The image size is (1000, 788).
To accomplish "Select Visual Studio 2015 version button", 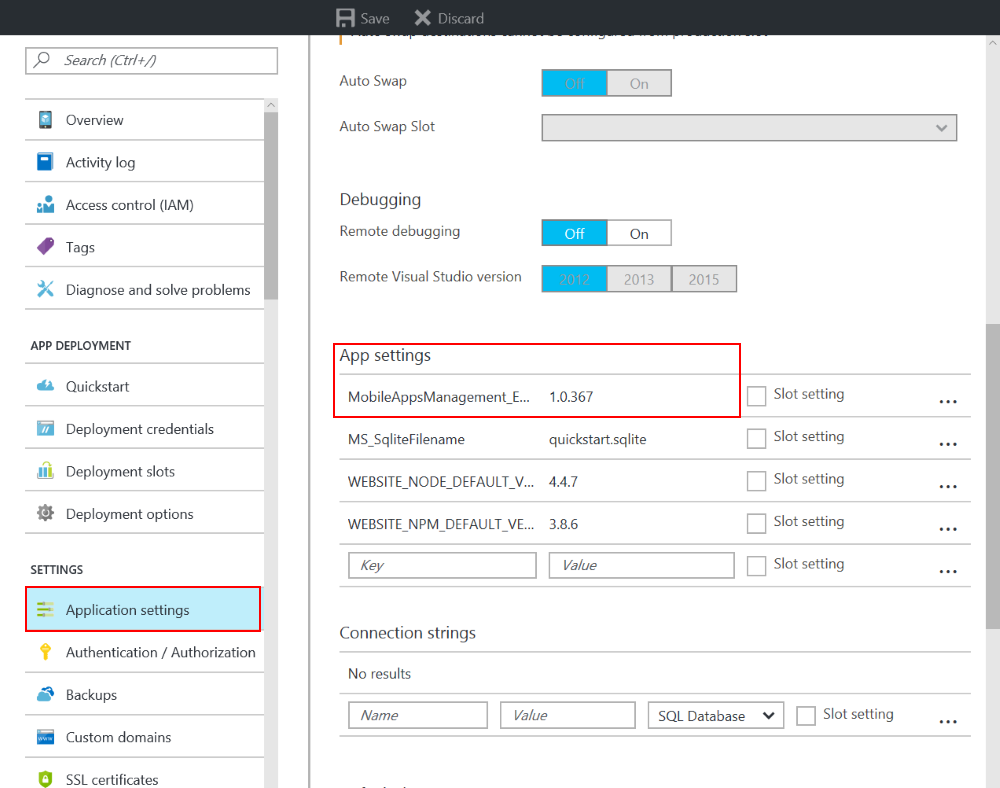I will 704,279.
